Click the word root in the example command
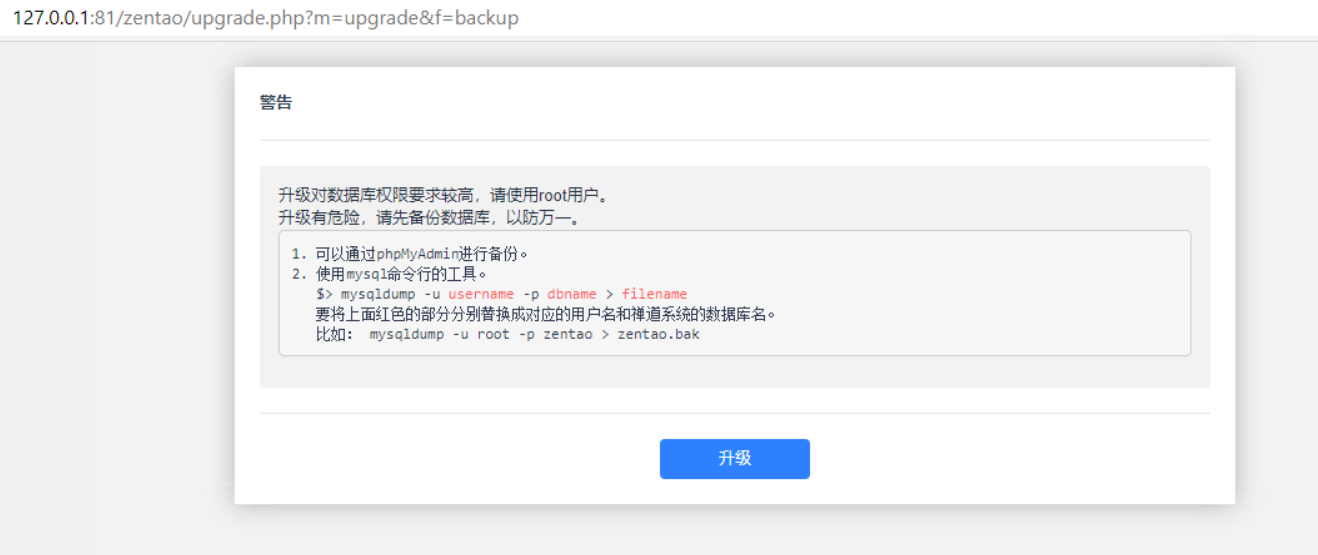The width and height of the screenshot is (1318, 555). pos(493,334)
